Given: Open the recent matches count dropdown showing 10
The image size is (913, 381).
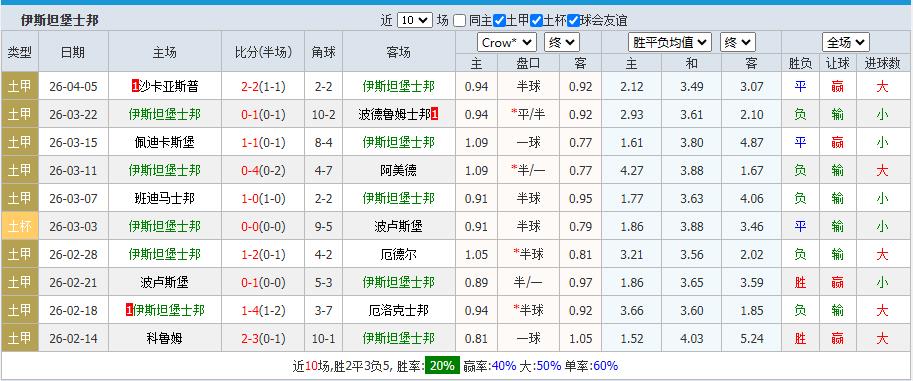Looking at the screenshot, I should [415, 20].
